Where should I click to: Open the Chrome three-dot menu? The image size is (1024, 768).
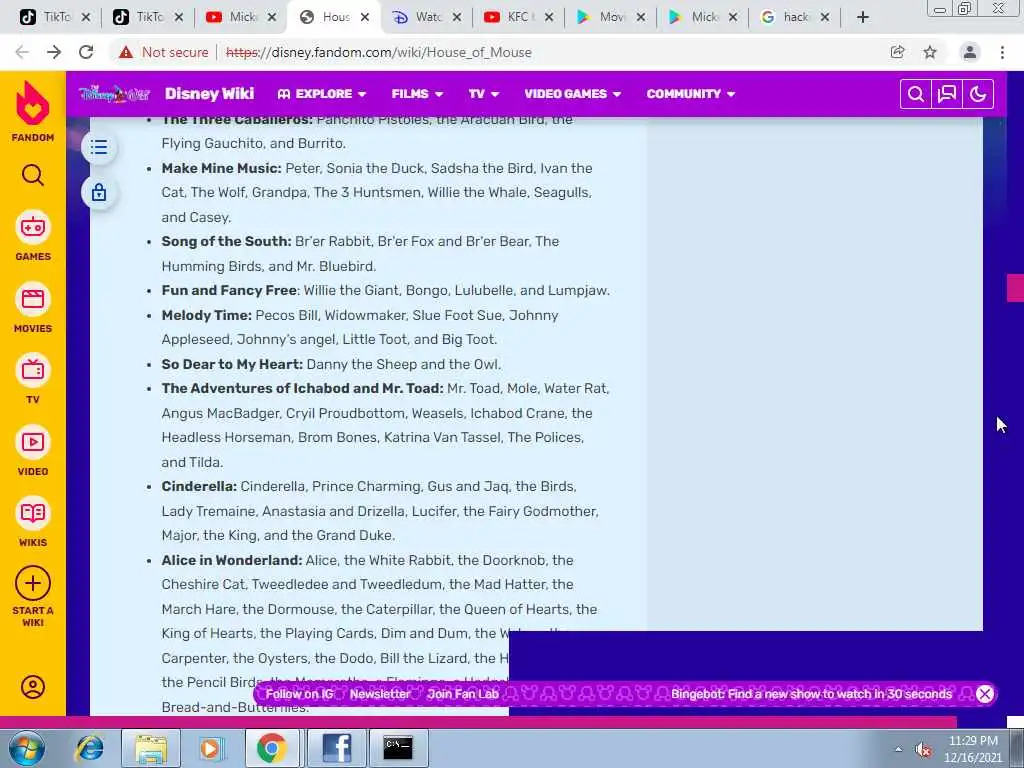pyautogui.click(x=1002, y=52)
